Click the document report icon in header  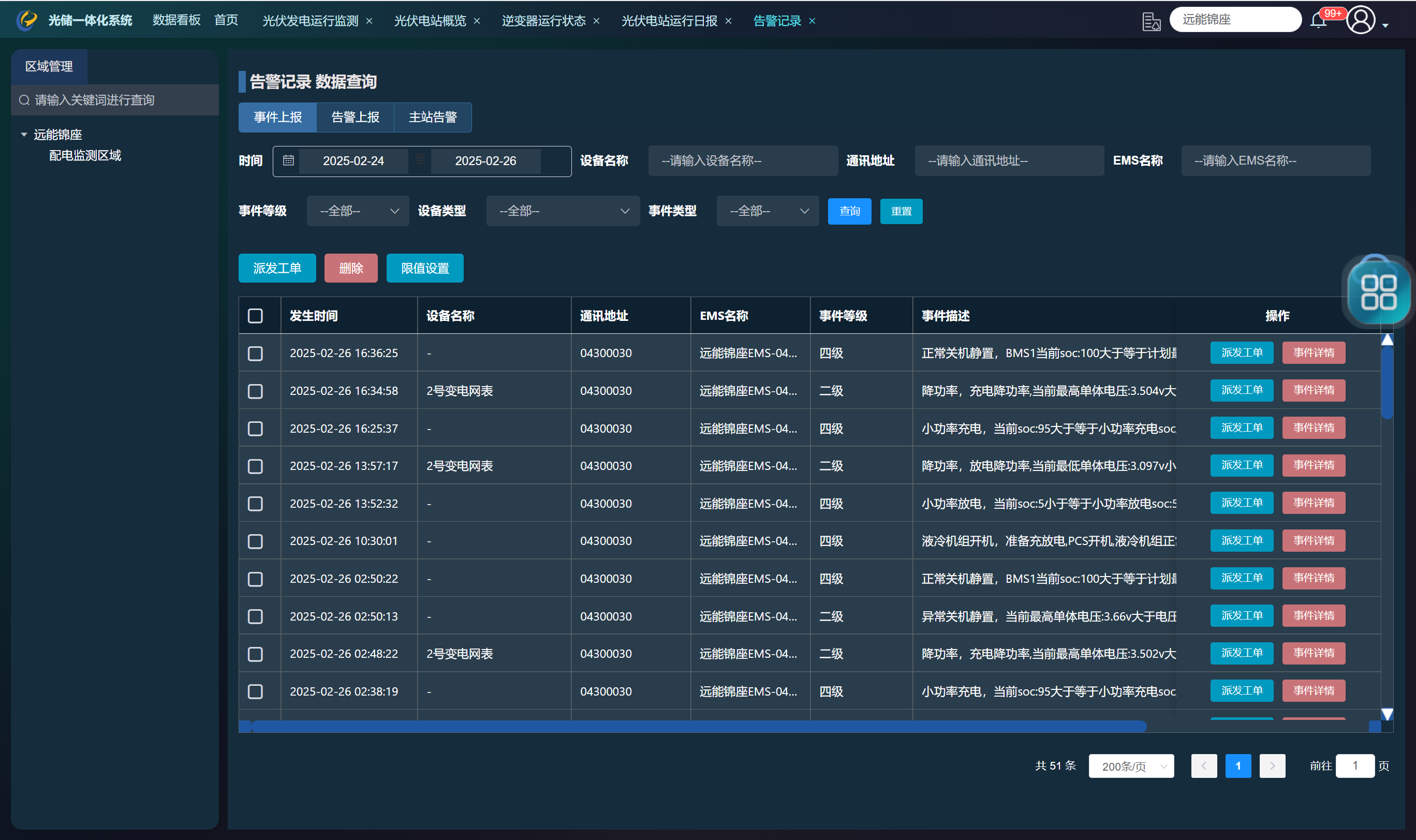pyautogui.click(x=1151, y=22)
